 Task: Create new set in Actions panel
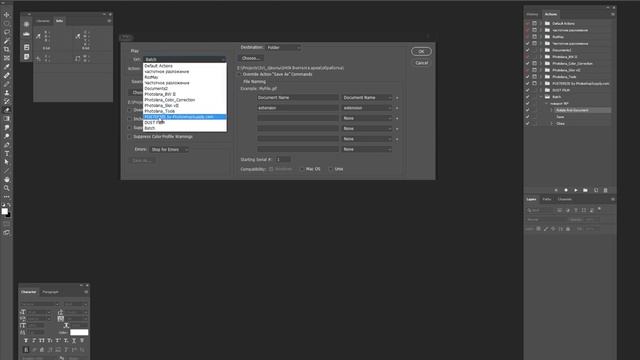(x=585, y=190)
